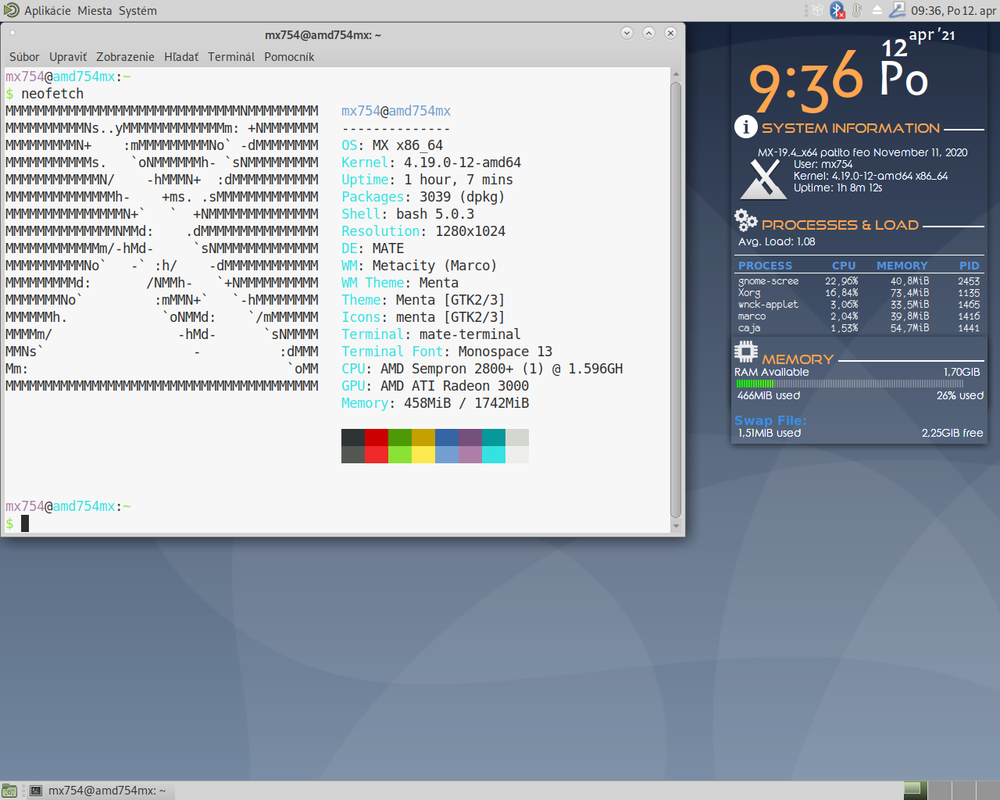Click the terminal title 'mx754@amd754mx: ~'
Viewport: 1000px width, 800px height.
323,35
